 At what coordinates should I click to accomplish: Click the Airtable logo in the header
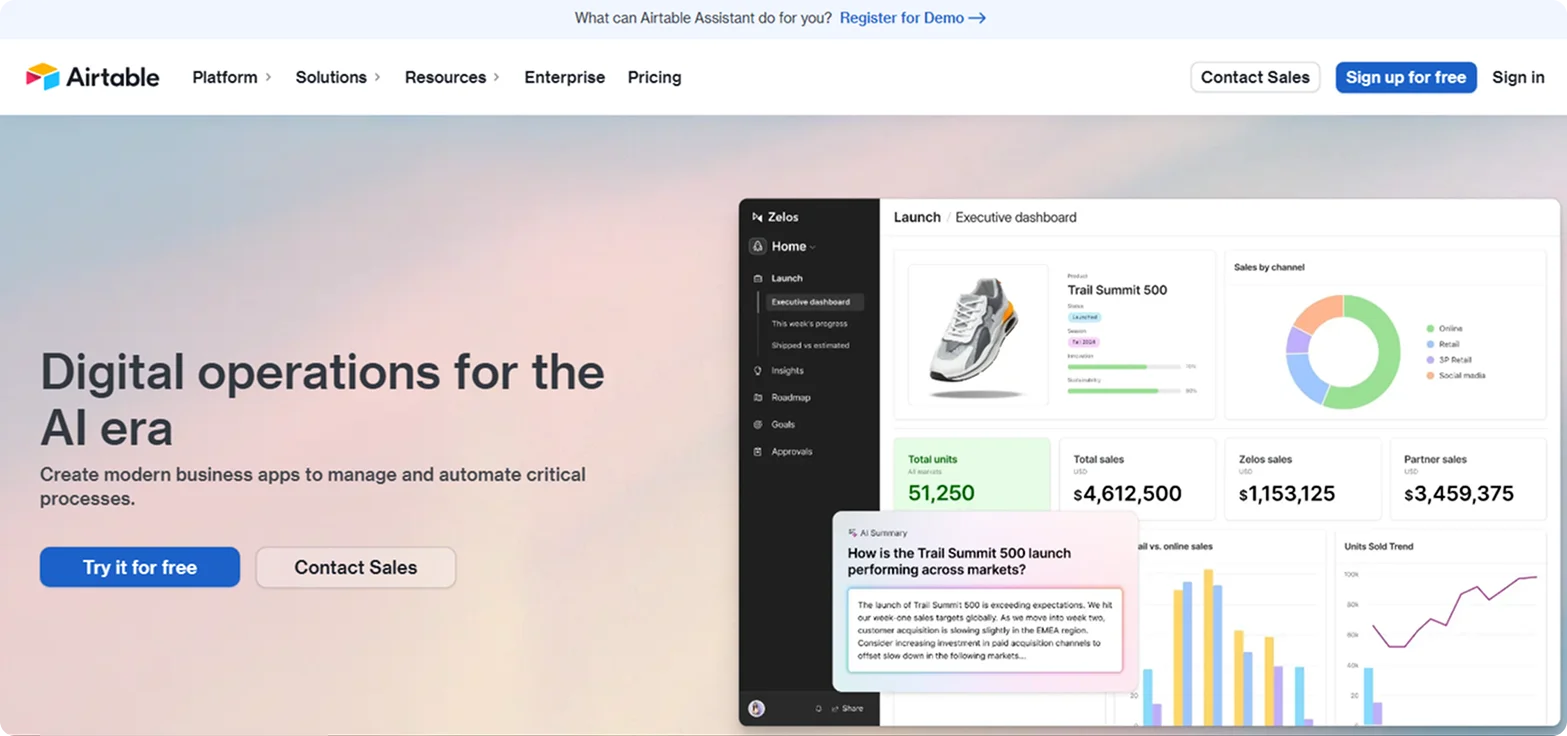92,77
